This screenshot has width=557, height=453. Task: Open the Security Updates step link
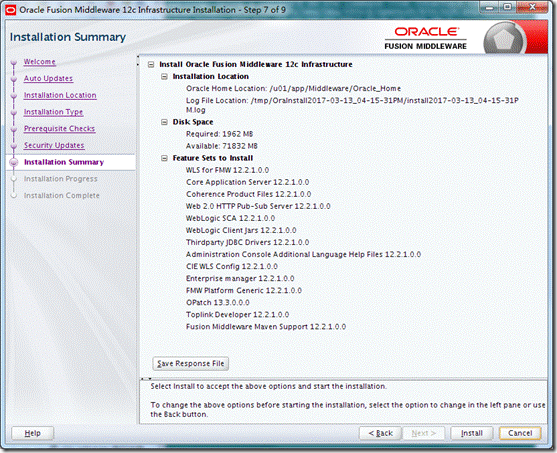coord(54,145)
